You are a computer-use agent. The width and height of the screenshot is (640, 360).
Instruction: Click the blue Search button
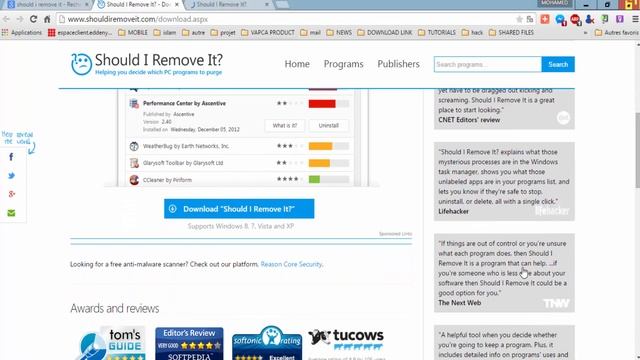pos(558,64)
